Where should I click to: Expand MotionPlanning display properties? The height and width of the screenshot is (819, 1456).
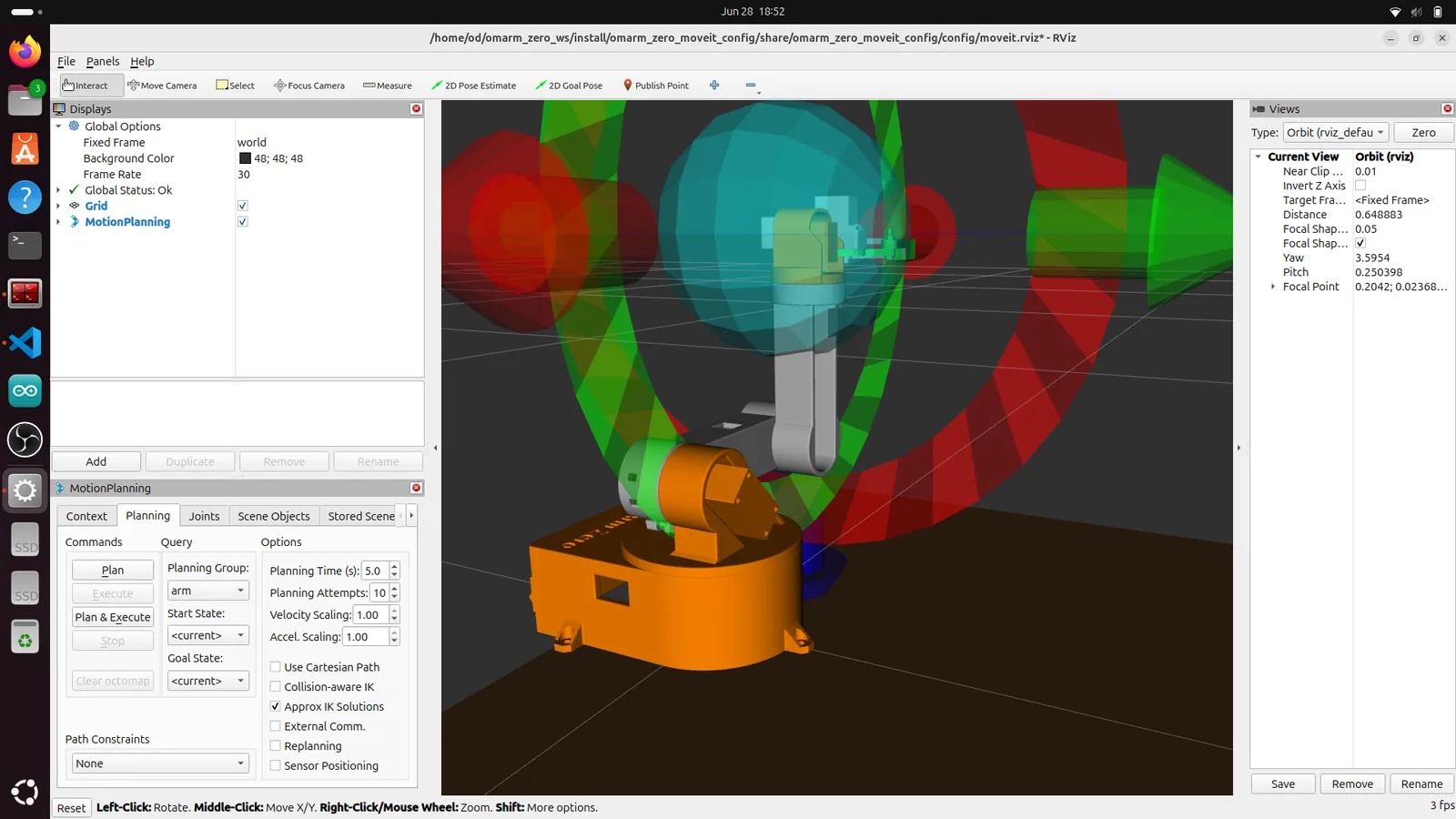[59, 222]
